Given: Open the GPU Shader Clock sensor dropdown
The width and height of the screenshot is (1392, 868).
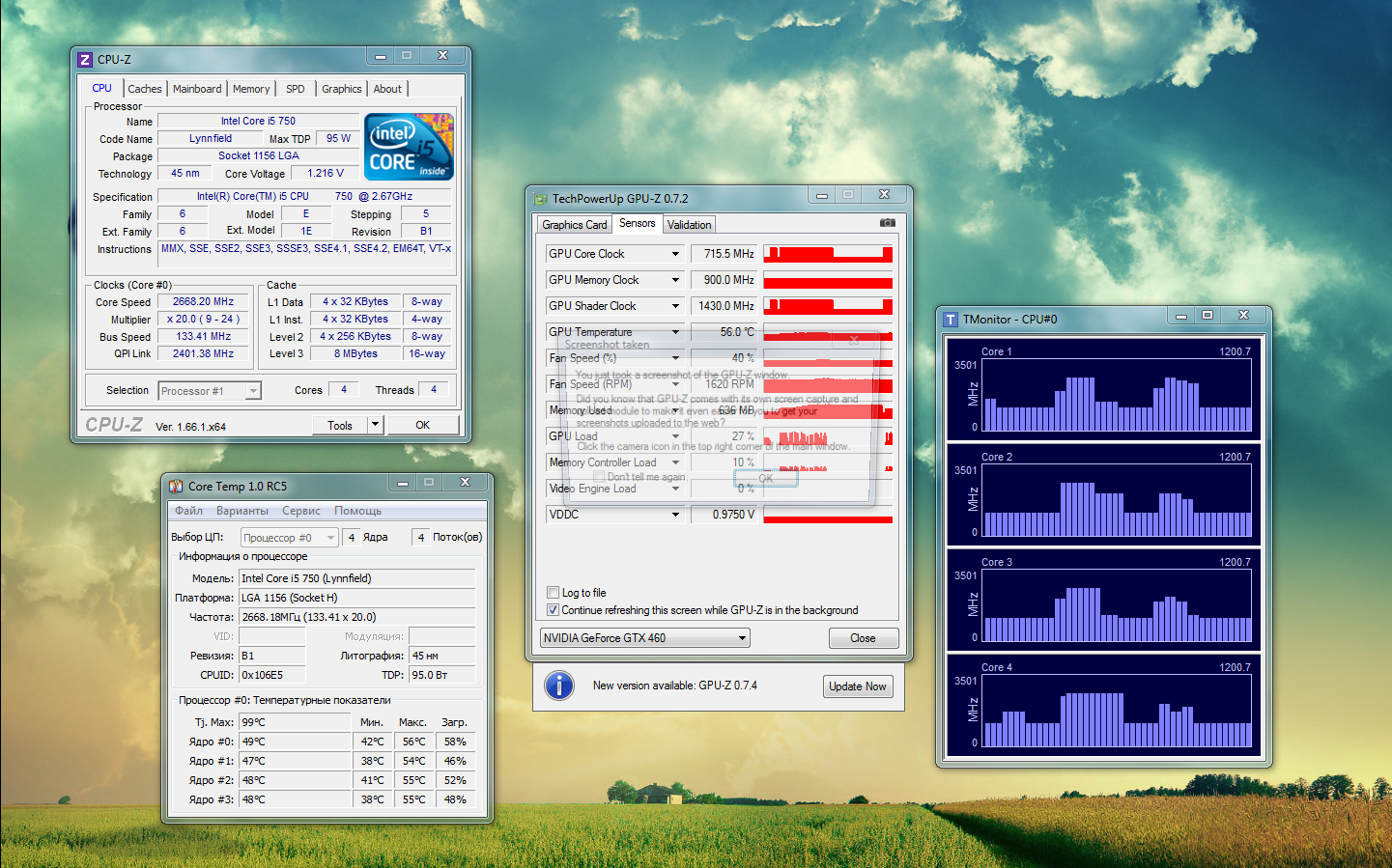Looking at the screenshot, I should coord(675,306).
